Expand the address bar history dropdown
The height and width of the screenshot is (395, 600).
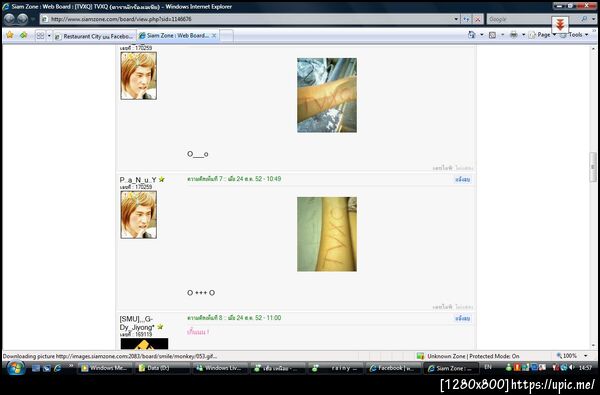click(x=456, y=19)
